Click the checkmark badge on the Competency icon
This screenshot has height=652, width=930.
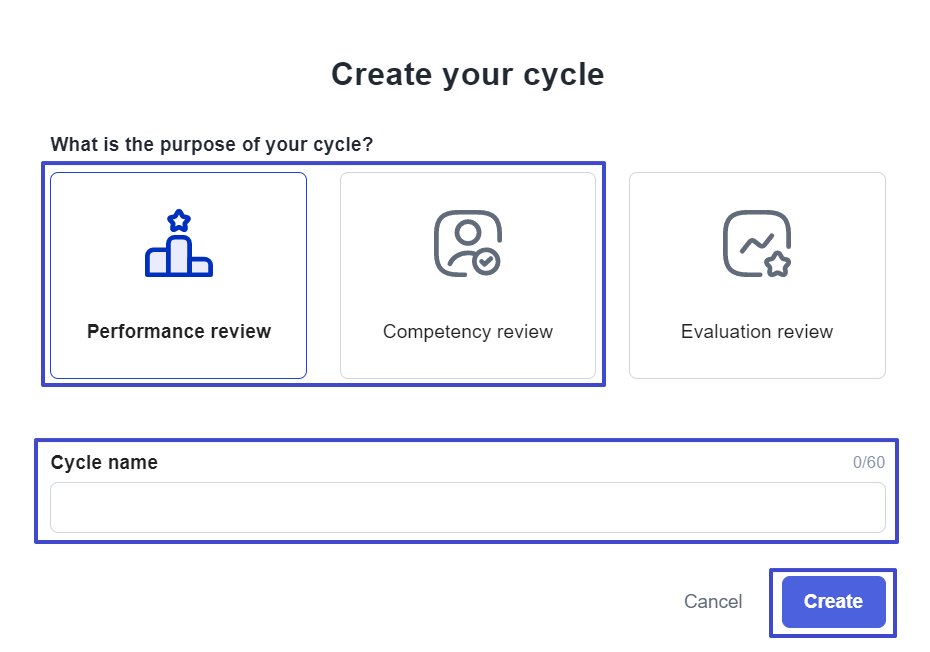point(487,262)
